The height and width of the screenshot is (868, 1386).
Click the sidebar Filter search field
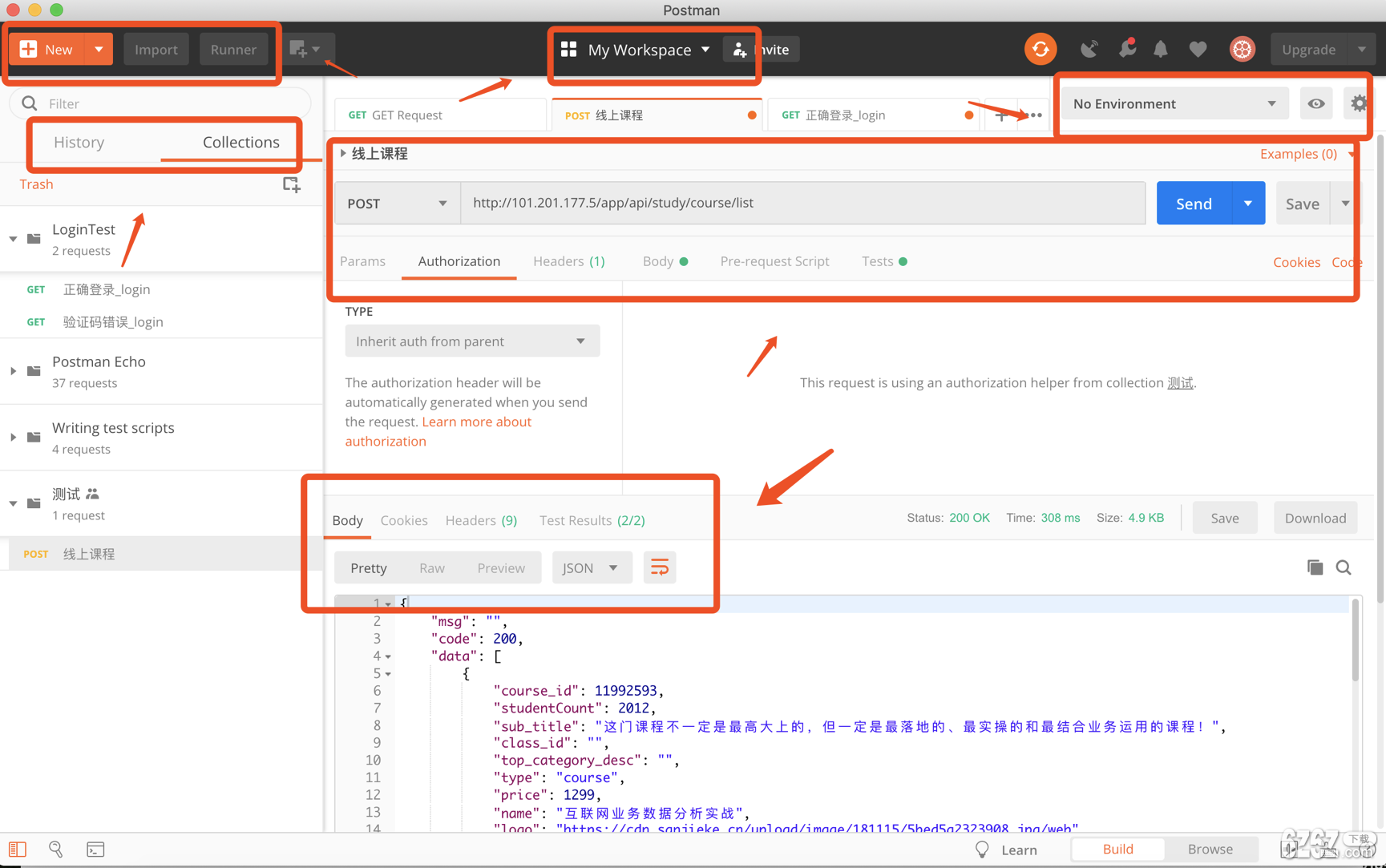pyautogui.click(x=160, y=103)
